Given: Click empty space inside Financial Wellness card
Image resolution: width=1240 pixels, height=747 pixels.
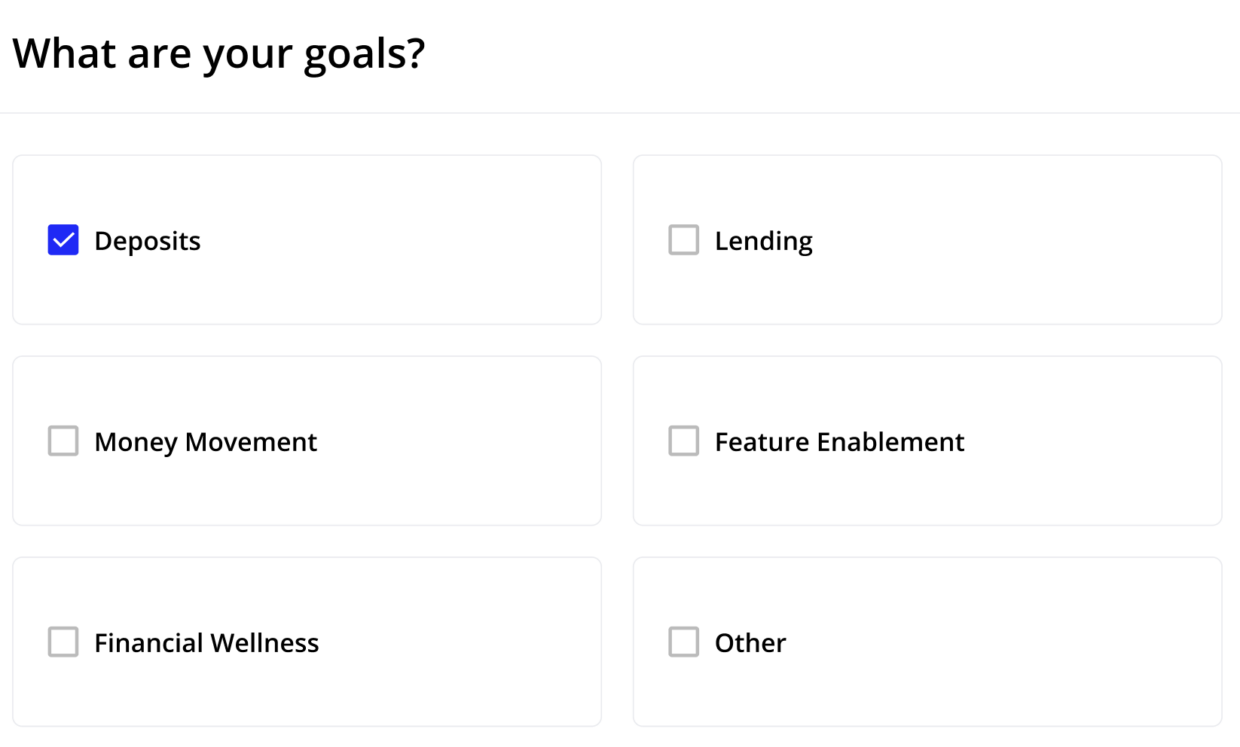Looking at the screenshot, I should click(x=460, y=642).
